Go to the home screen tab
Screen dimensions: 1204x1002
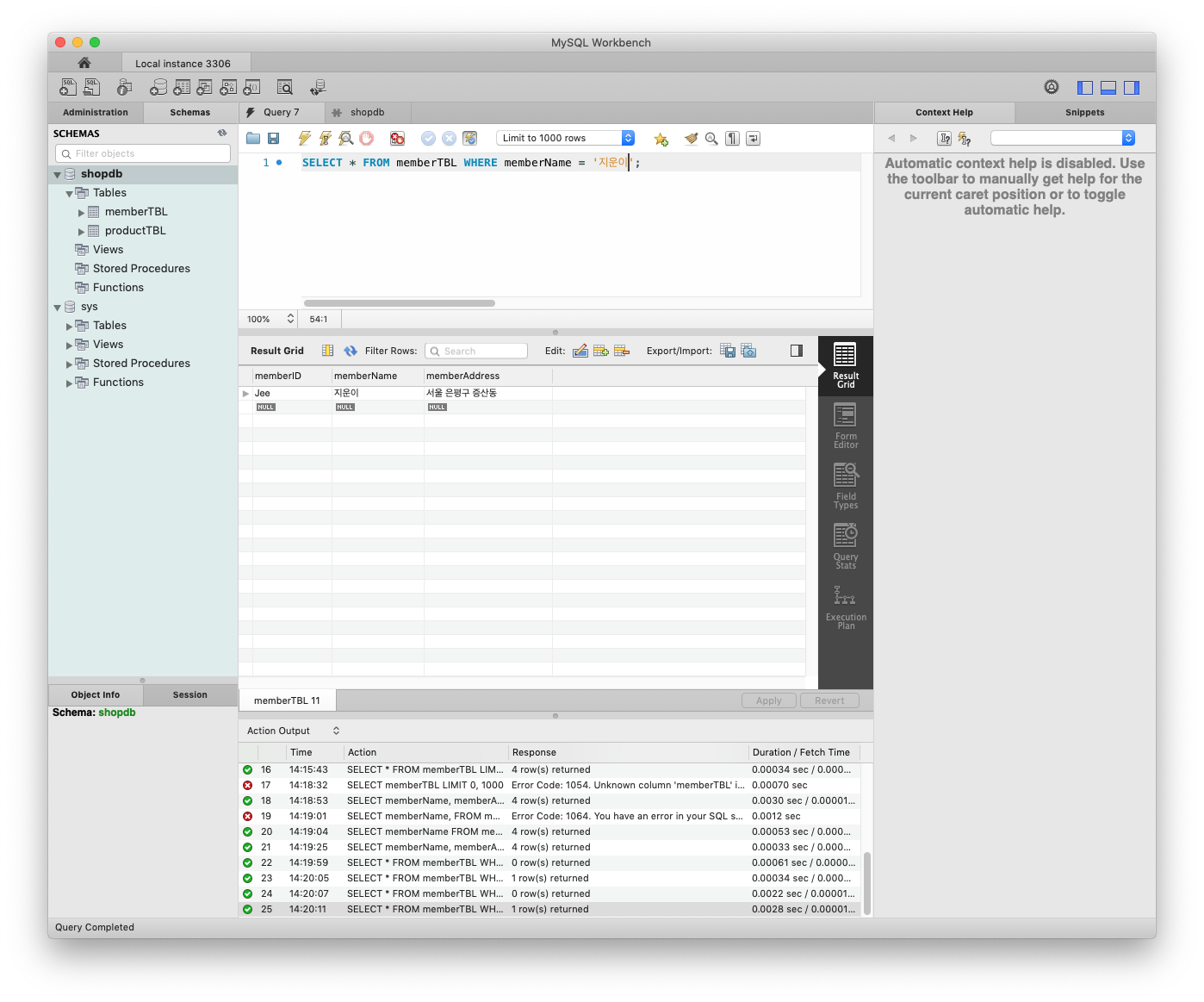click(x=84, y=63)
